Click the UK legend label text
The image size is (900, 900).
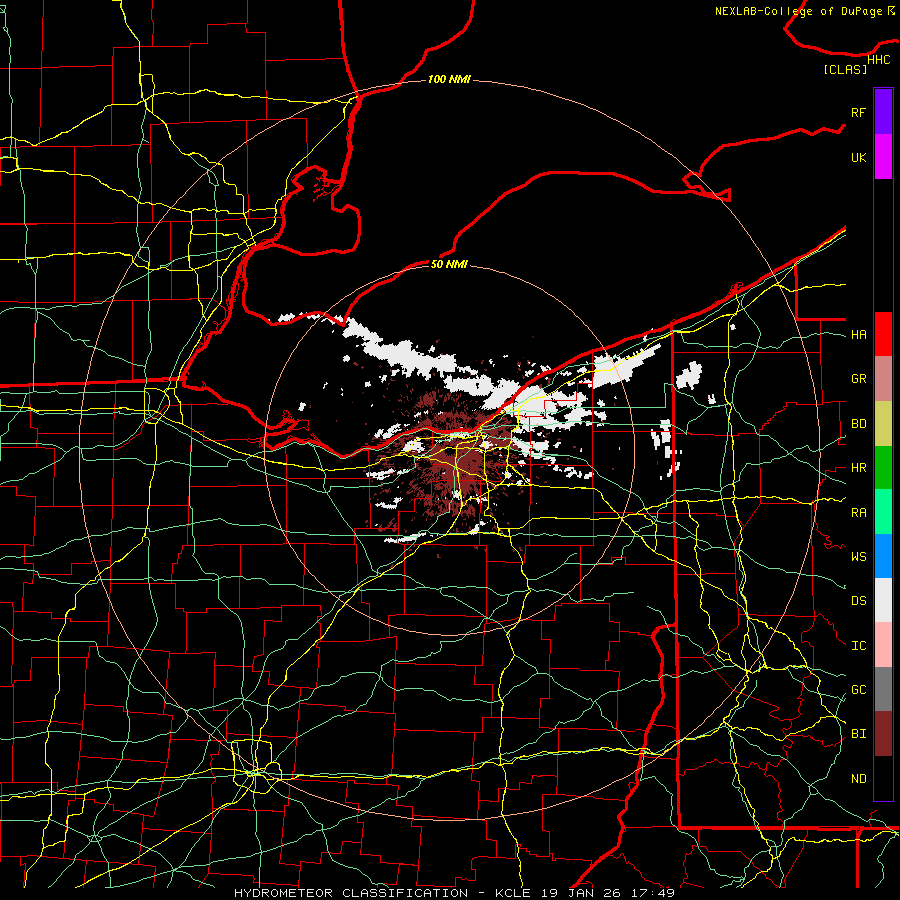tap(858, 157)
